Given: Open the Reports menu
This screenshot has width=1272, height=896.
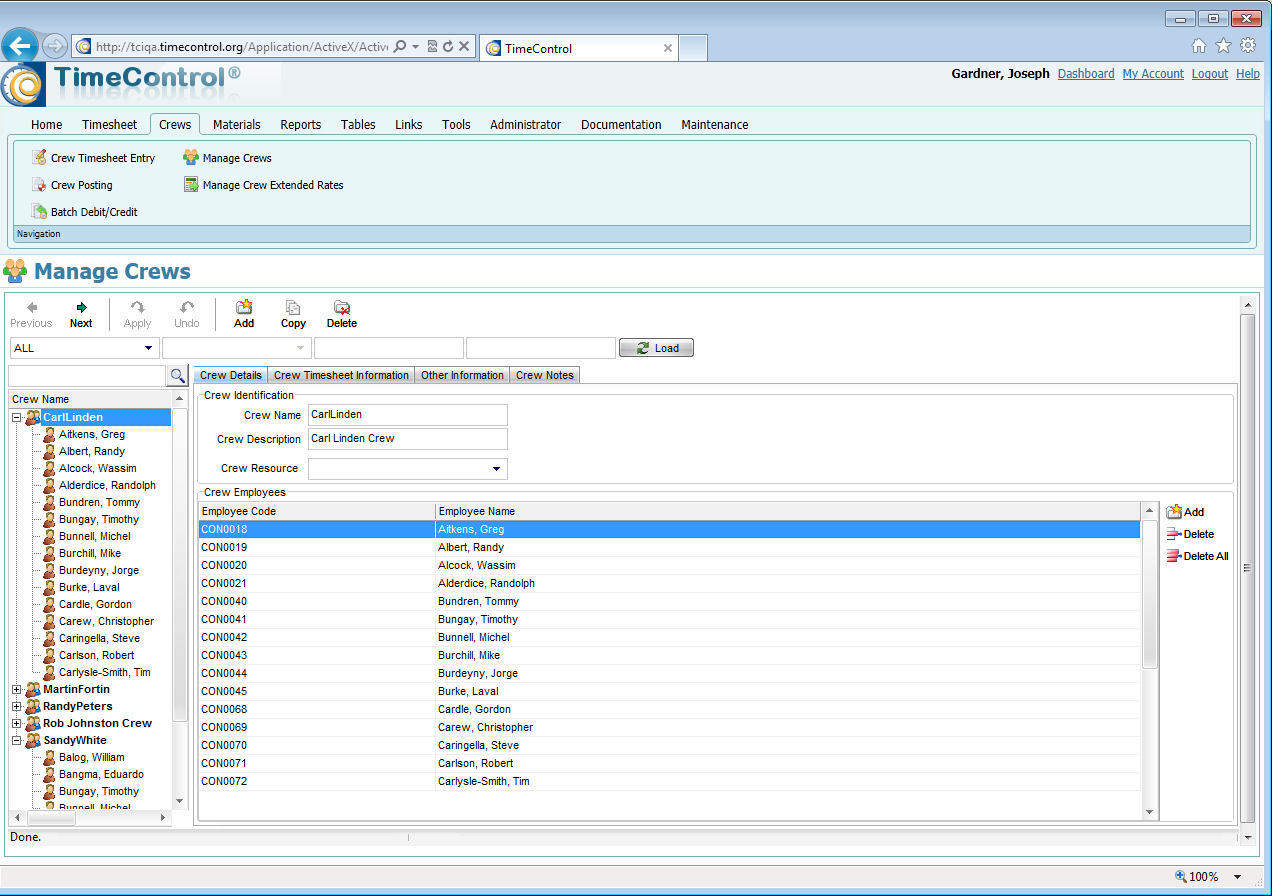Looking at the screenshot, I should pyautogui.click(x=301, y=125).
